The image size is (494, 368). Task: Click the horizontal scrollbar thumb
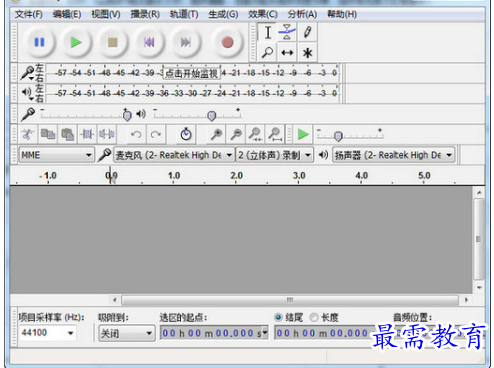[290, 300]
